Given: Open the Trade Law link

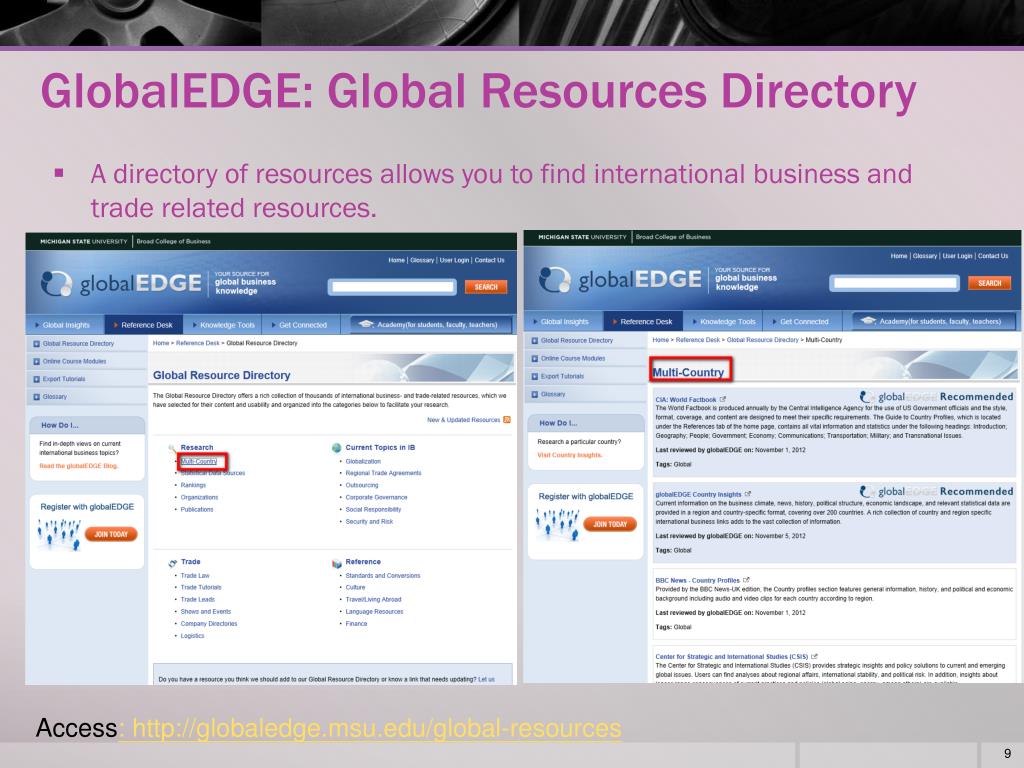Looking at the screenshot, I should pos(195,575).
